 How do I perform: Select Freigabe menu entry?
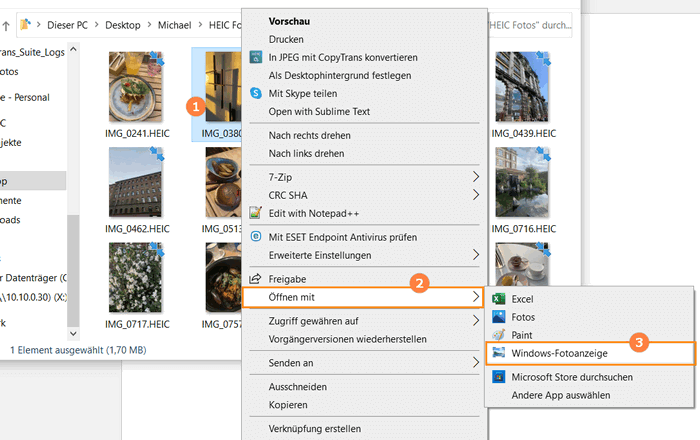click(287, 279)
